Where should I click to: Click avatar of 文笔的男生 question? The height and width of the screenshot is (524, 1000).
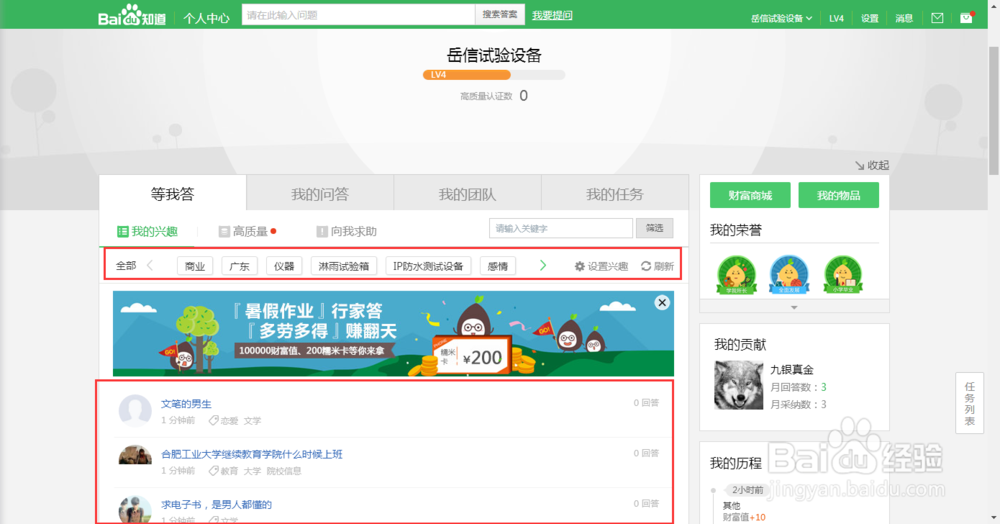pos(135,411)
